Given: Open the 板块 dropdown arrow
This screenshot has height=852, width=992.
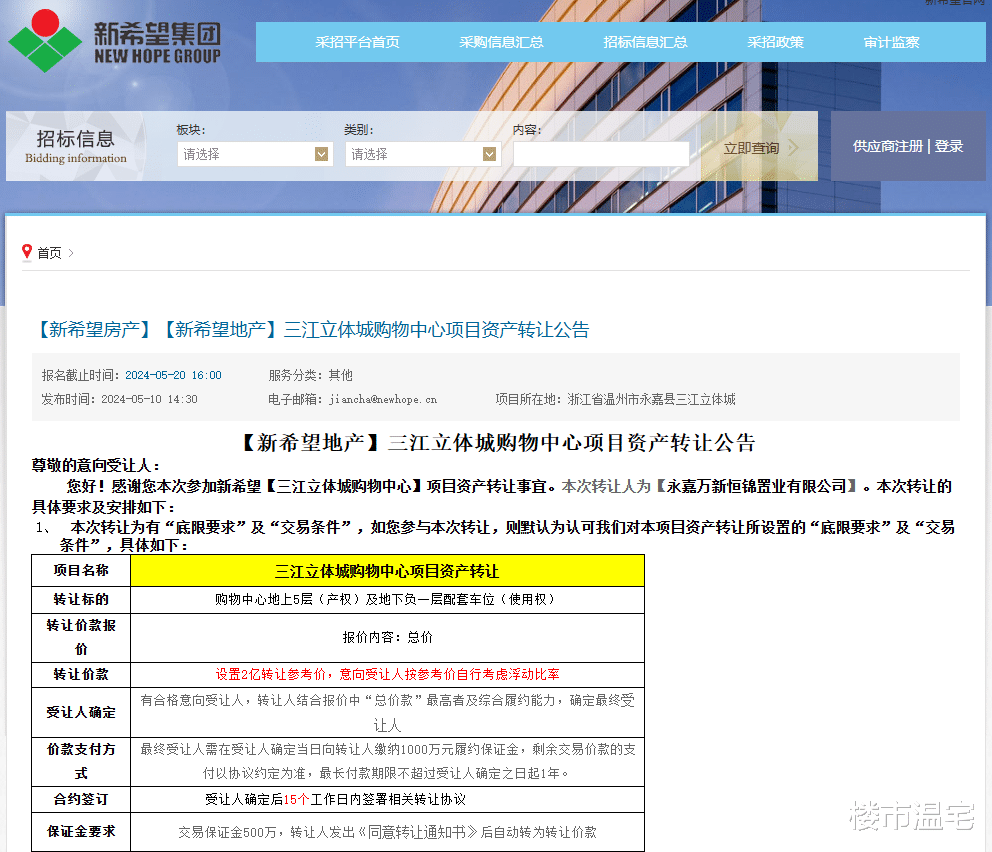Looking at the screenshot, I should point(321,154).
